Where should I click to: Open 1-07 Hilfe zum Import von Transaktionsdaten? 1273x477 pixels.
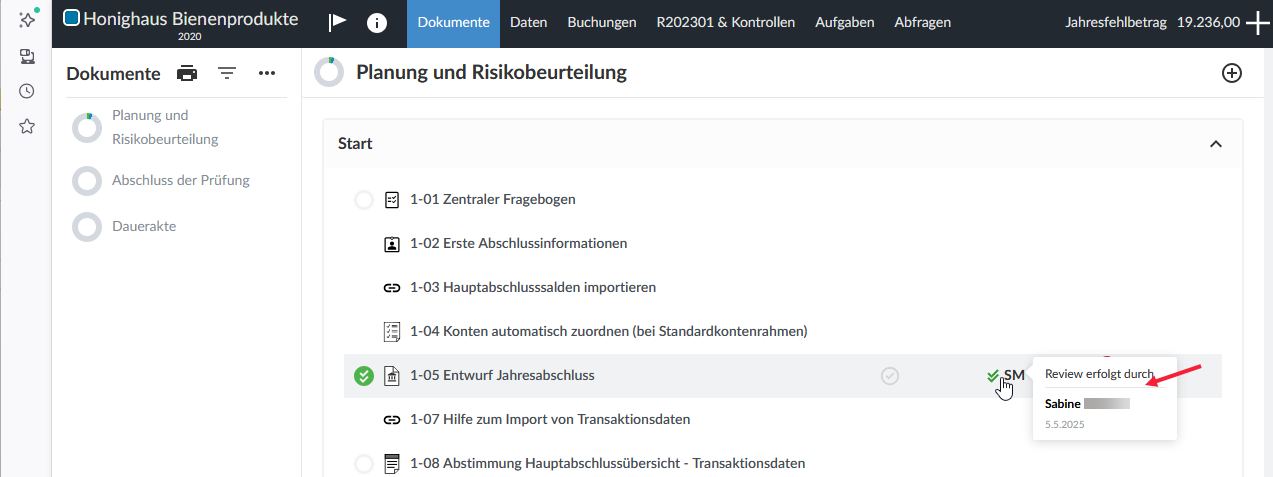coord(550,420)
